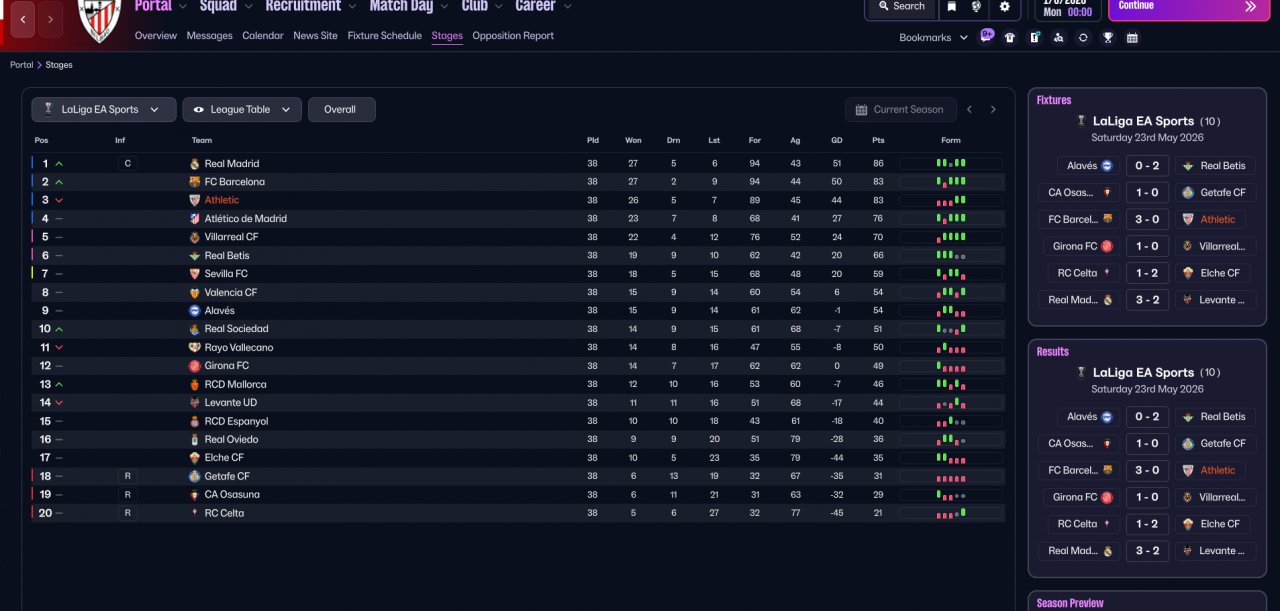This screenshot has height=611, width=1280.
Task: Click the Season Preview panel heading
Action: pyautogui.click(x=1070, y=604)
